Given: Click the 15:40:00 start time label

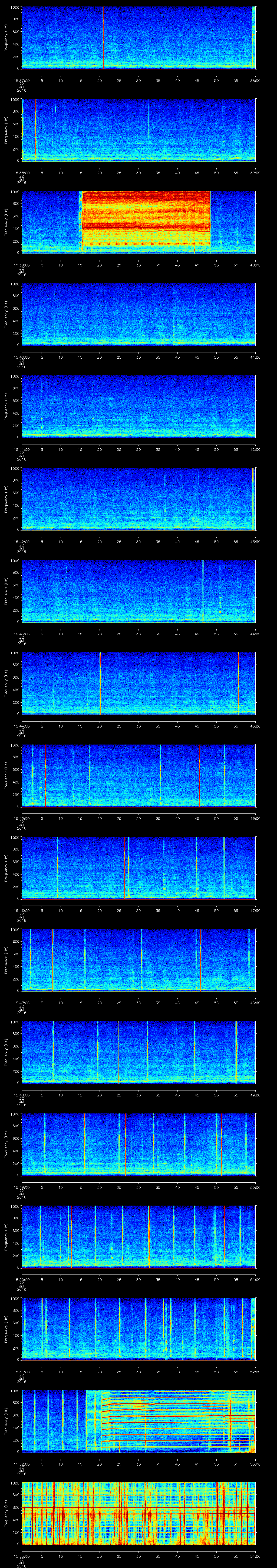Looking at the screenshot, I should coord(21,357).
